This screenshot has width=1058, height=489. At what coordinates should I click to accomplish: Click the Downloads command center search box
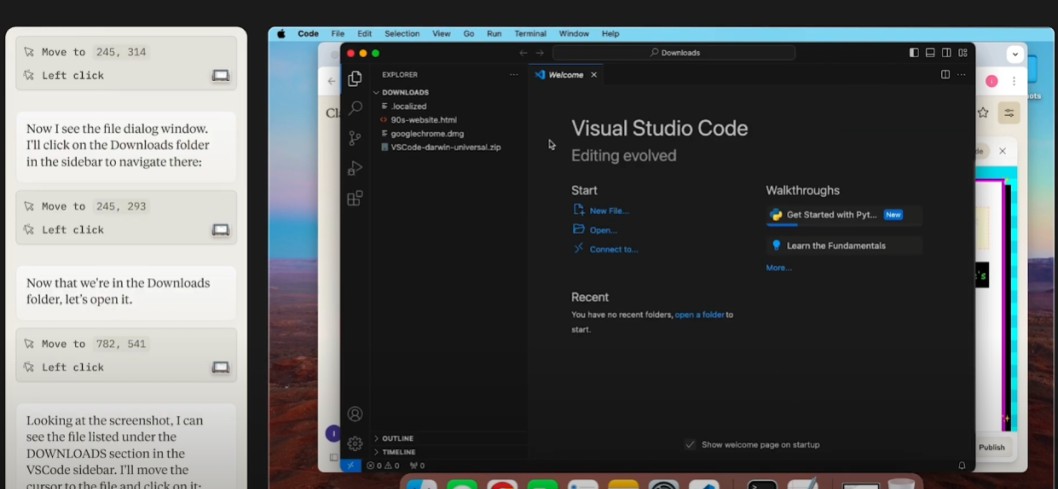tap(673, 53)
